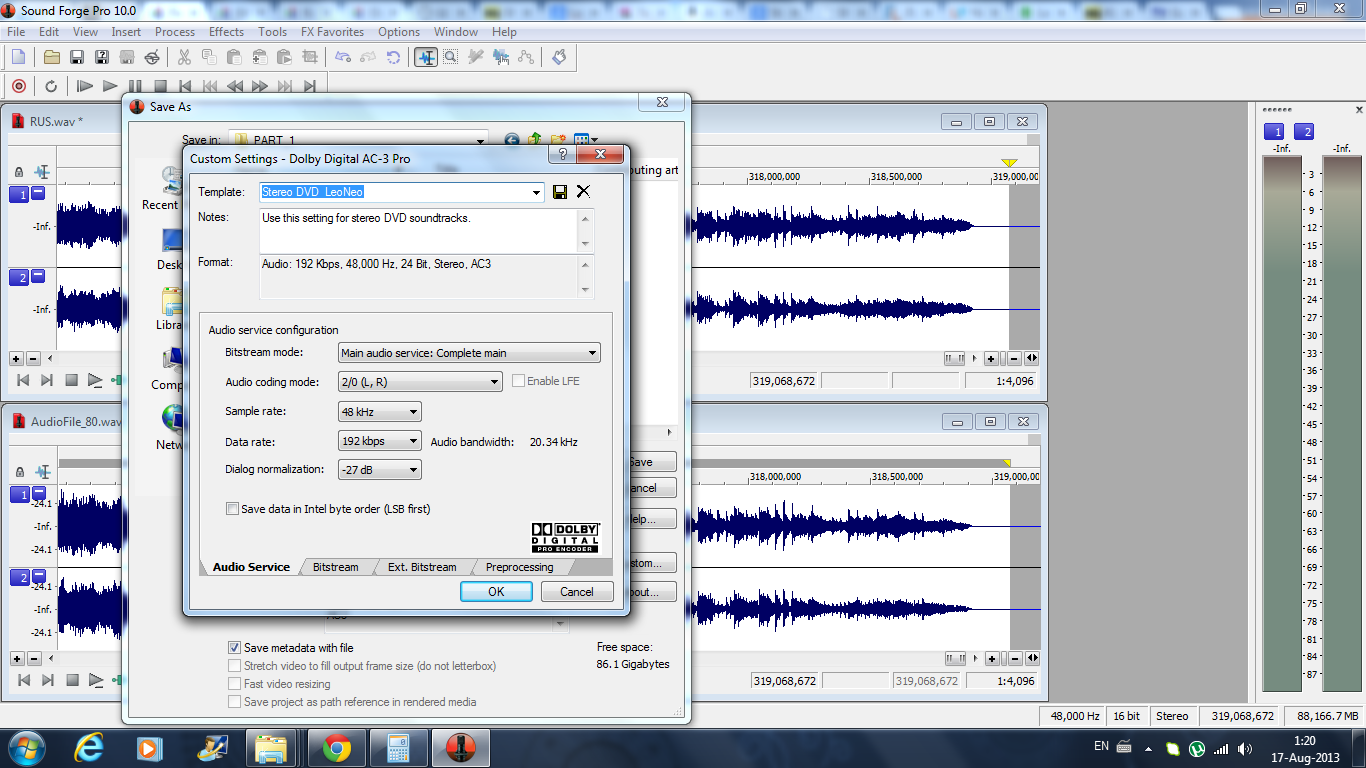This screenshot has height=768, width=1366.
Task: Click the Open folder toolbar icon
Action: click(52, 57)
